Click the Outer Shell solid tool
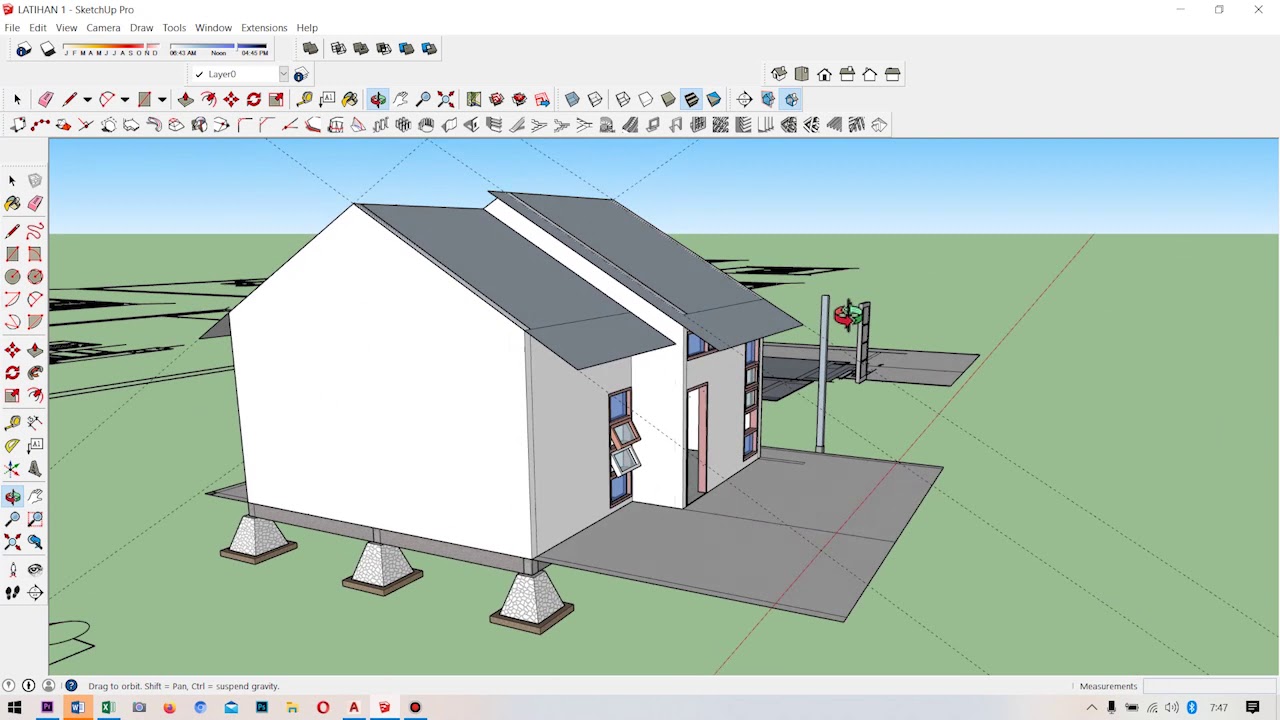 [310, 48]
